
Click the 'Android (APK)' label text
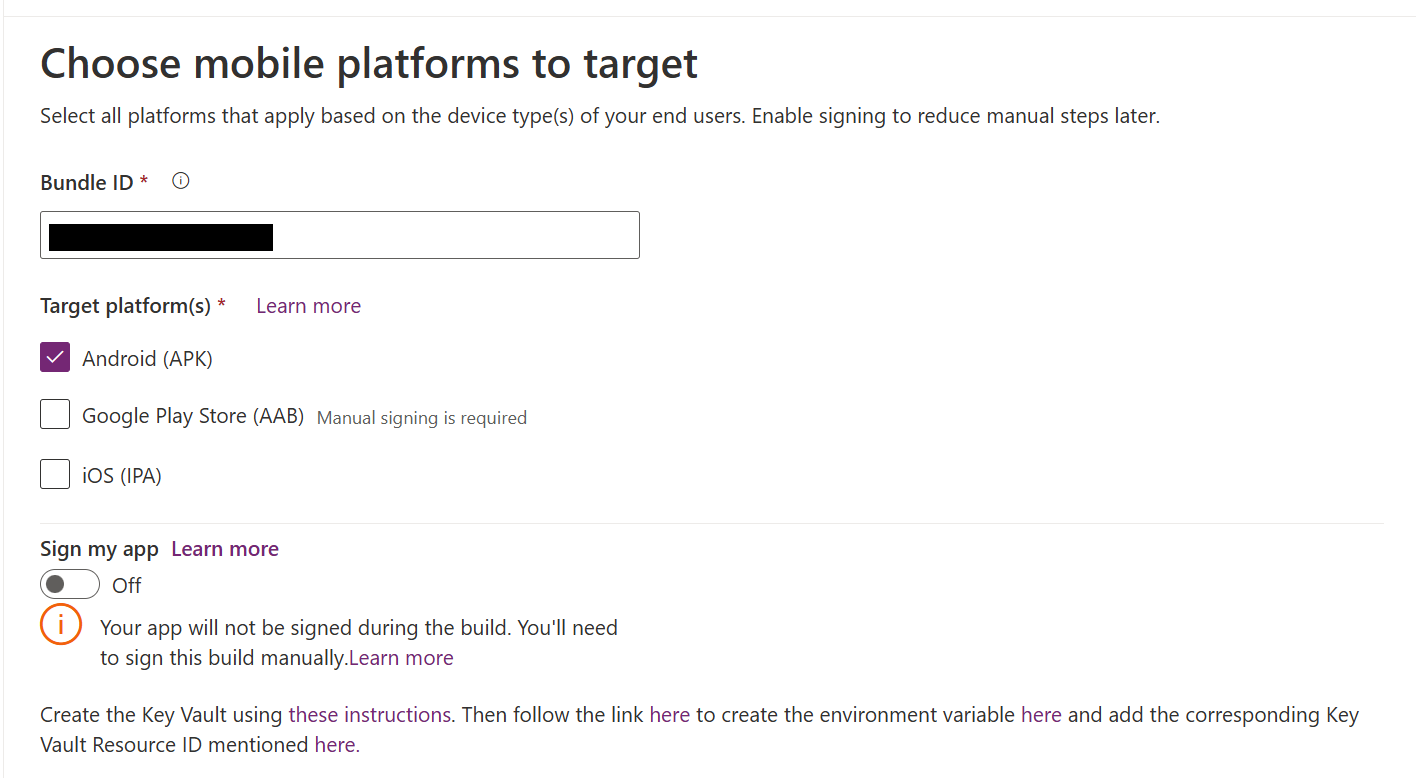coord(148,358)
